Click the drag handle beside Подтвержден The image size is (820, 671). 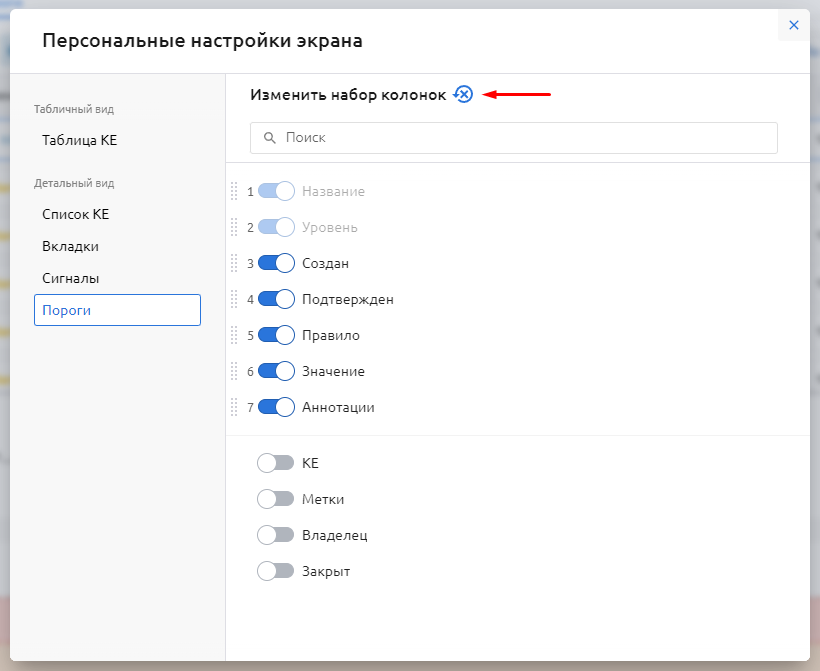coord(235,299)
